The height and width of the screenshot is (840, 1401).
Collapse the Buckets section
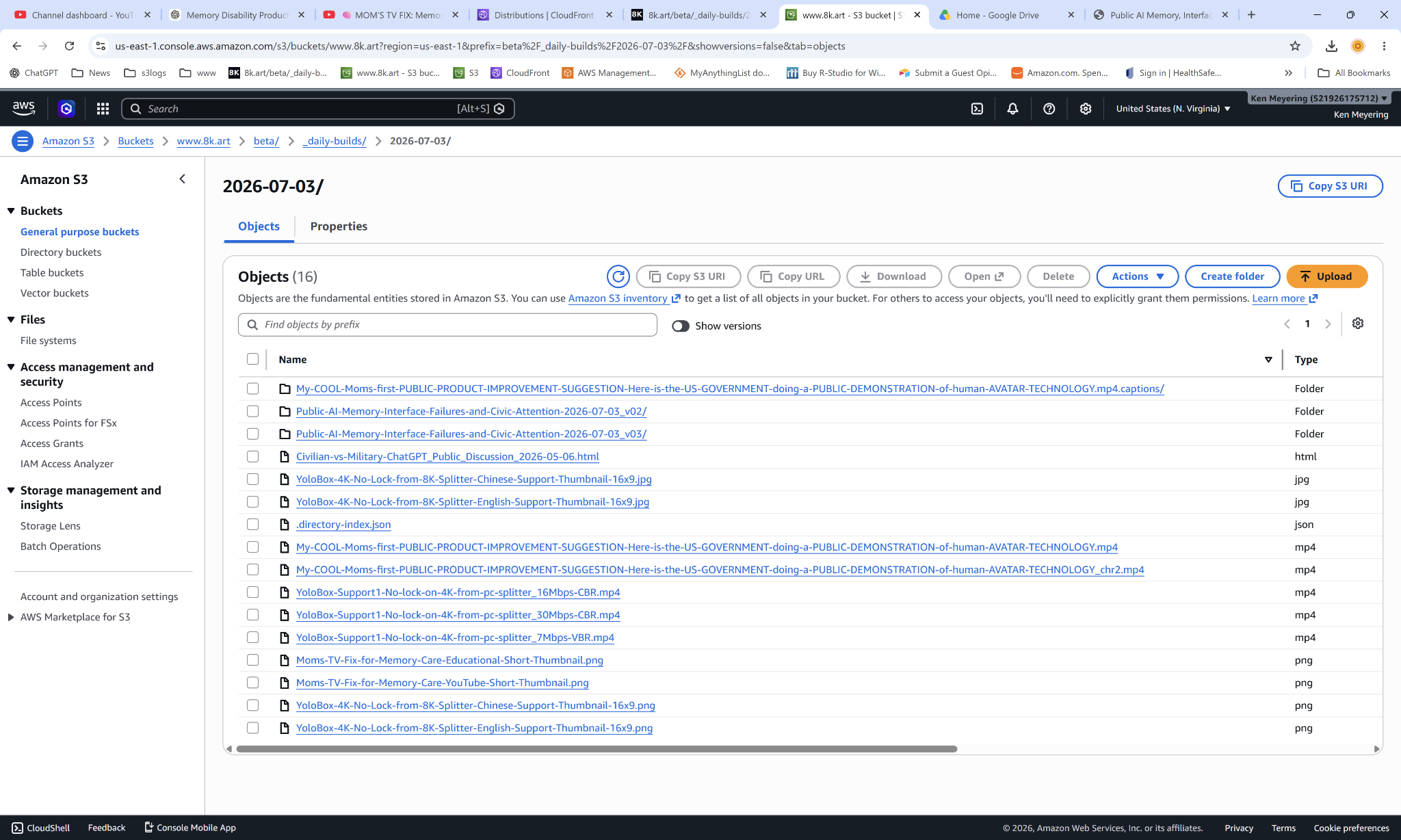coord(11,211)
